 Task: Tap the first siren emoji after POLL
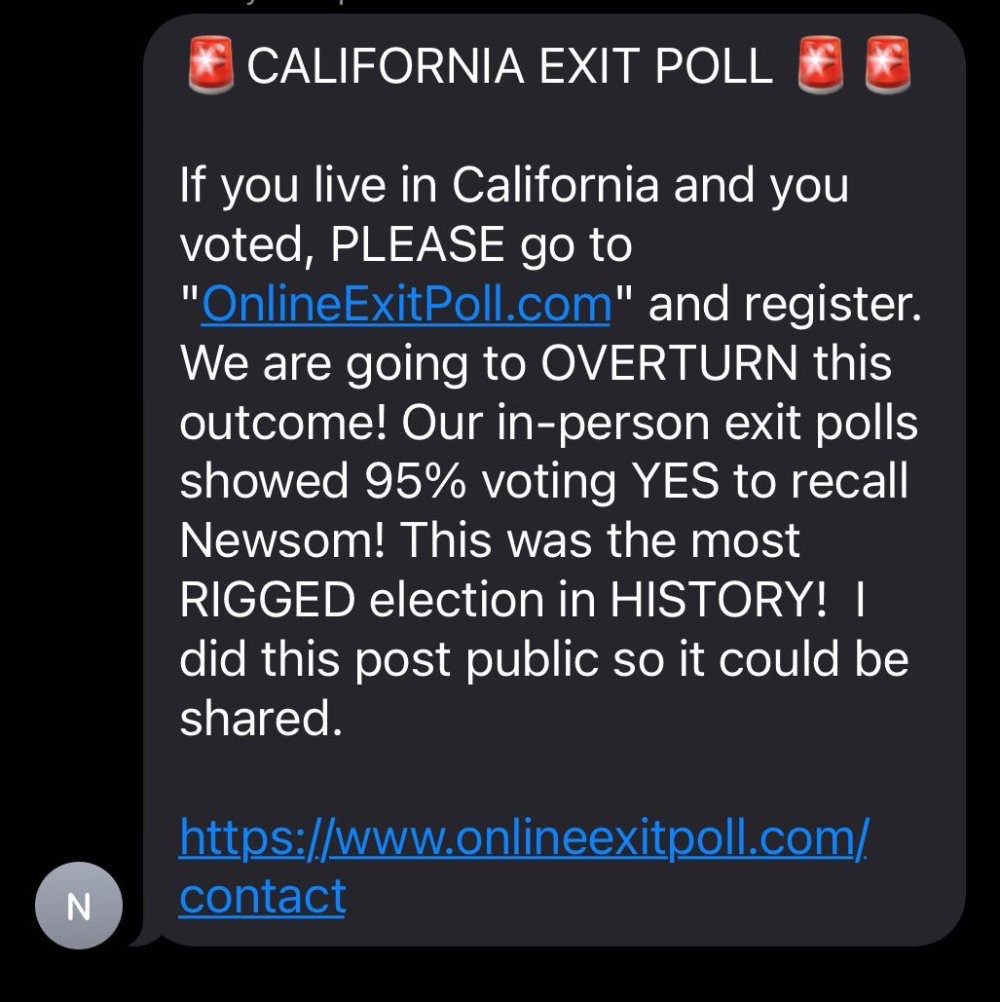(x=819, y=66)
